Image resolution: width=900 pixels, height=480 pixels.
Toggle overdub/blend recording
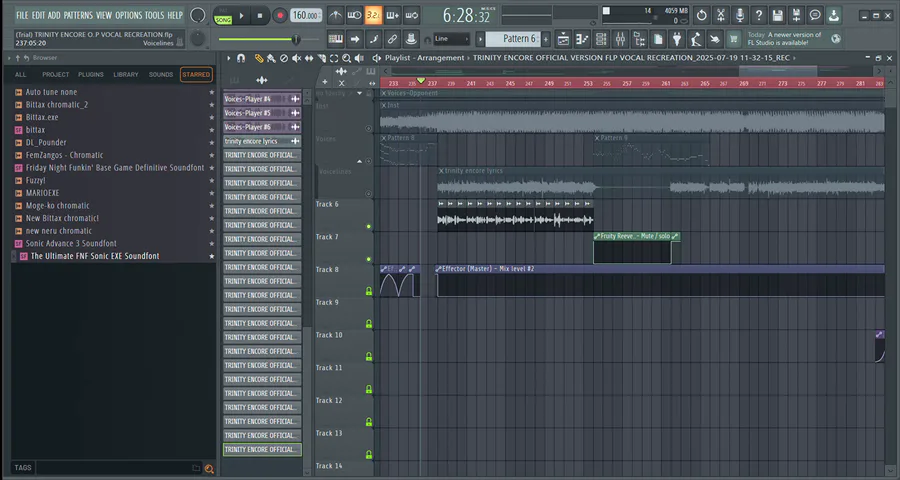click(393, 16)
